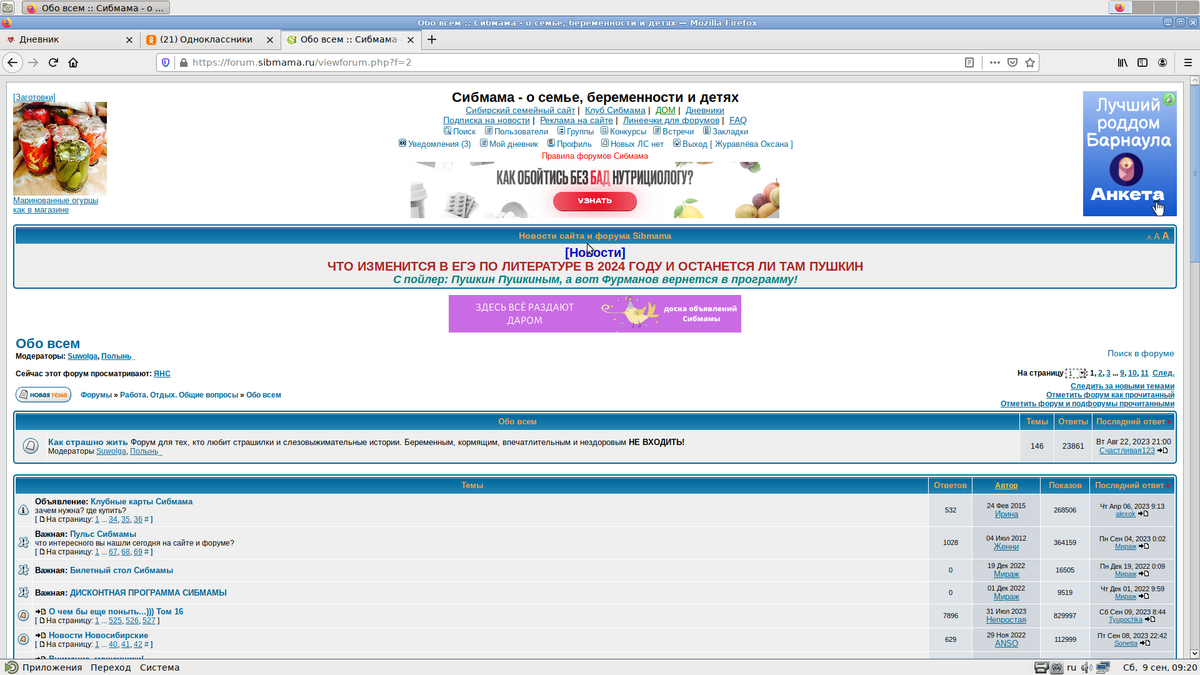1200x675 pixels.
Task: Jump to page 11 of the forum
Action: coord(1145,373)
